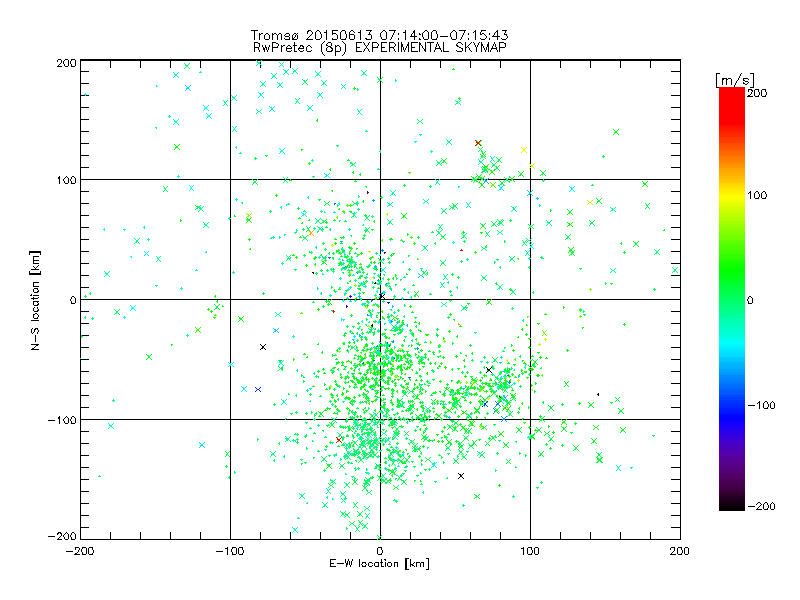Click the E-W axis "−200" tick label

coord(80,551)
